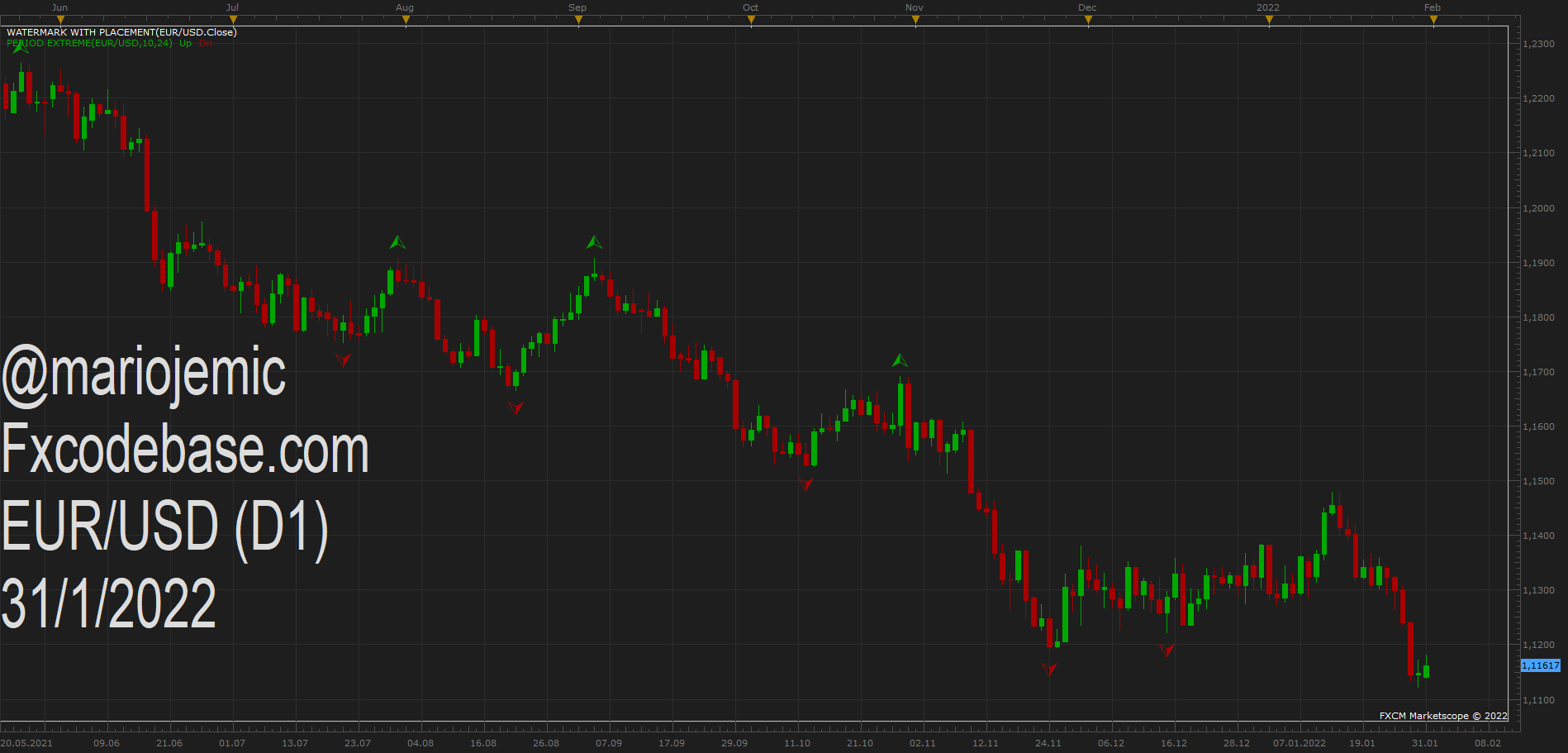Click the orange triangle marker under Oct
Image resolution: width=1568 pixels, height=753 pixels.
[x=751, y=21]
